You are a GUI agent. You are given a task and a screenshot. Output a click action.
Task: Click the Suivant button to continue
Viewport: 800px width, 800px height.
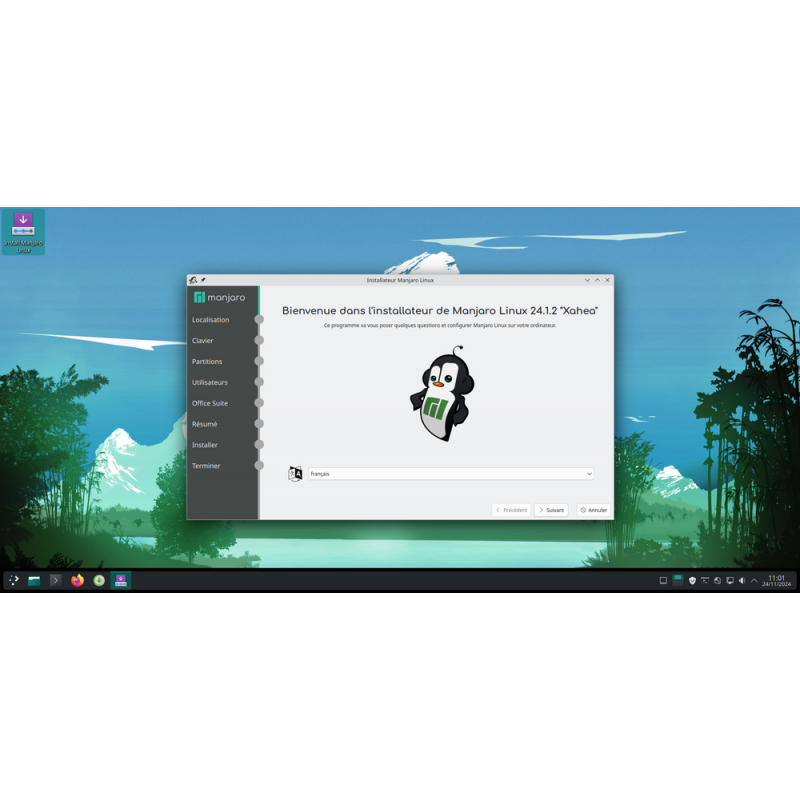click(551, 510)
